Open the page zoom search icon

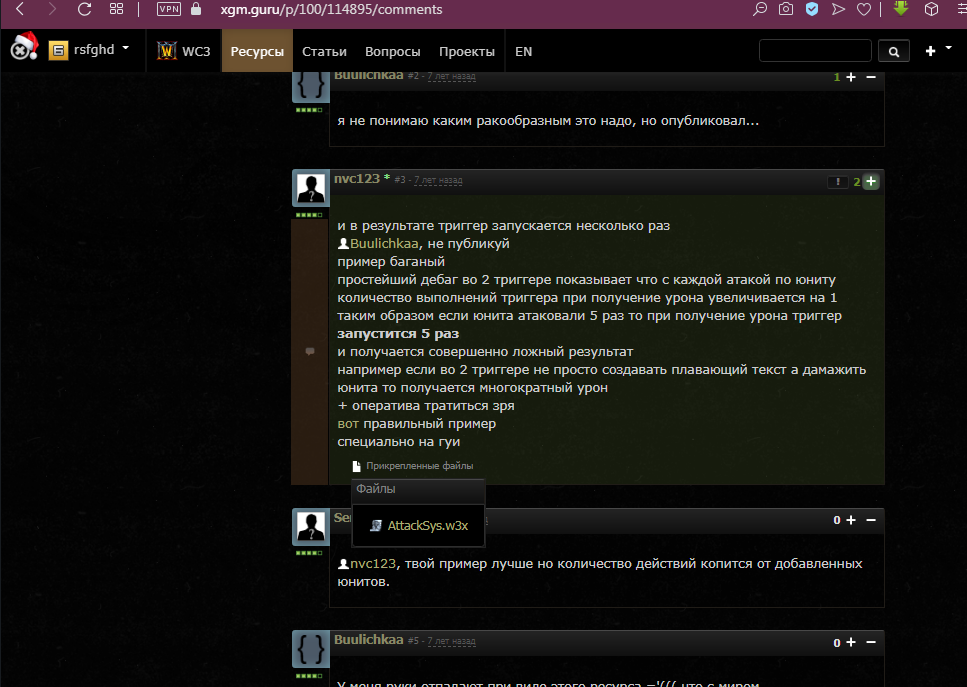tap(760, 9)
